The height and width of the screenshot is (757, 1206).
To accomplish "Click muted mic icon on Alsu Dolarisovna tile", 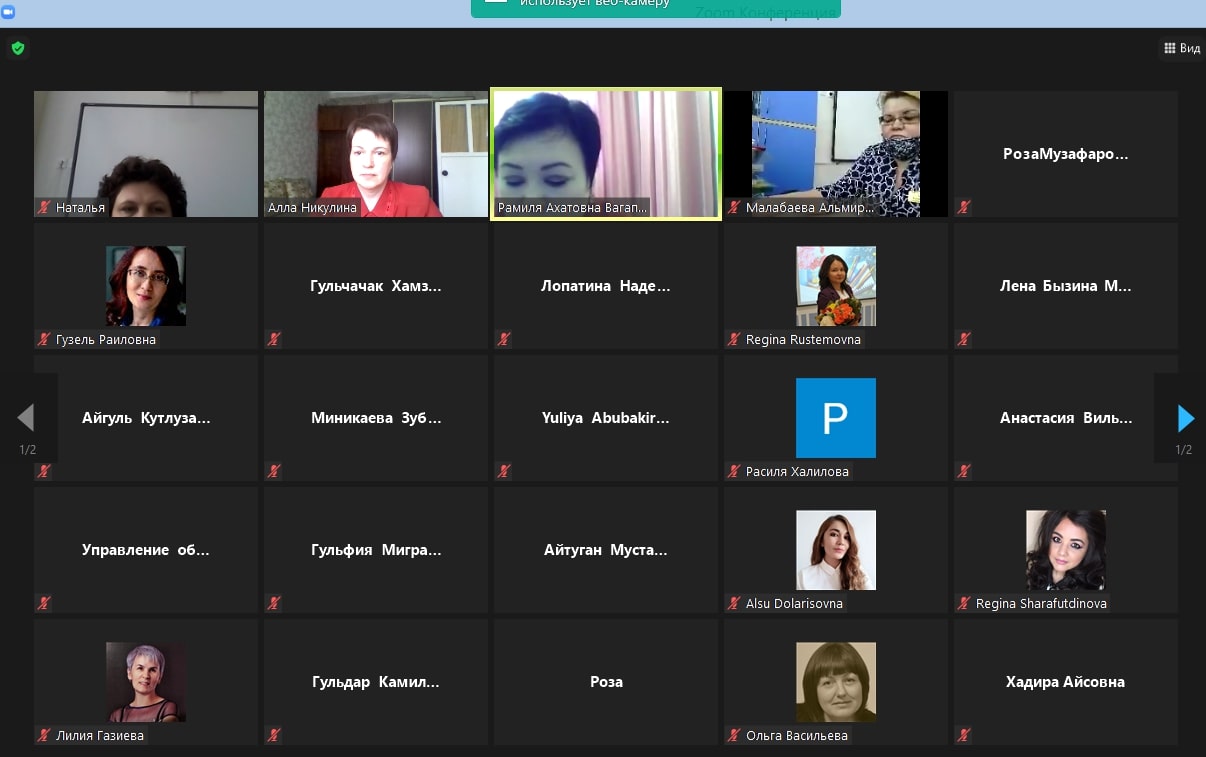I will tap(734, 604).
